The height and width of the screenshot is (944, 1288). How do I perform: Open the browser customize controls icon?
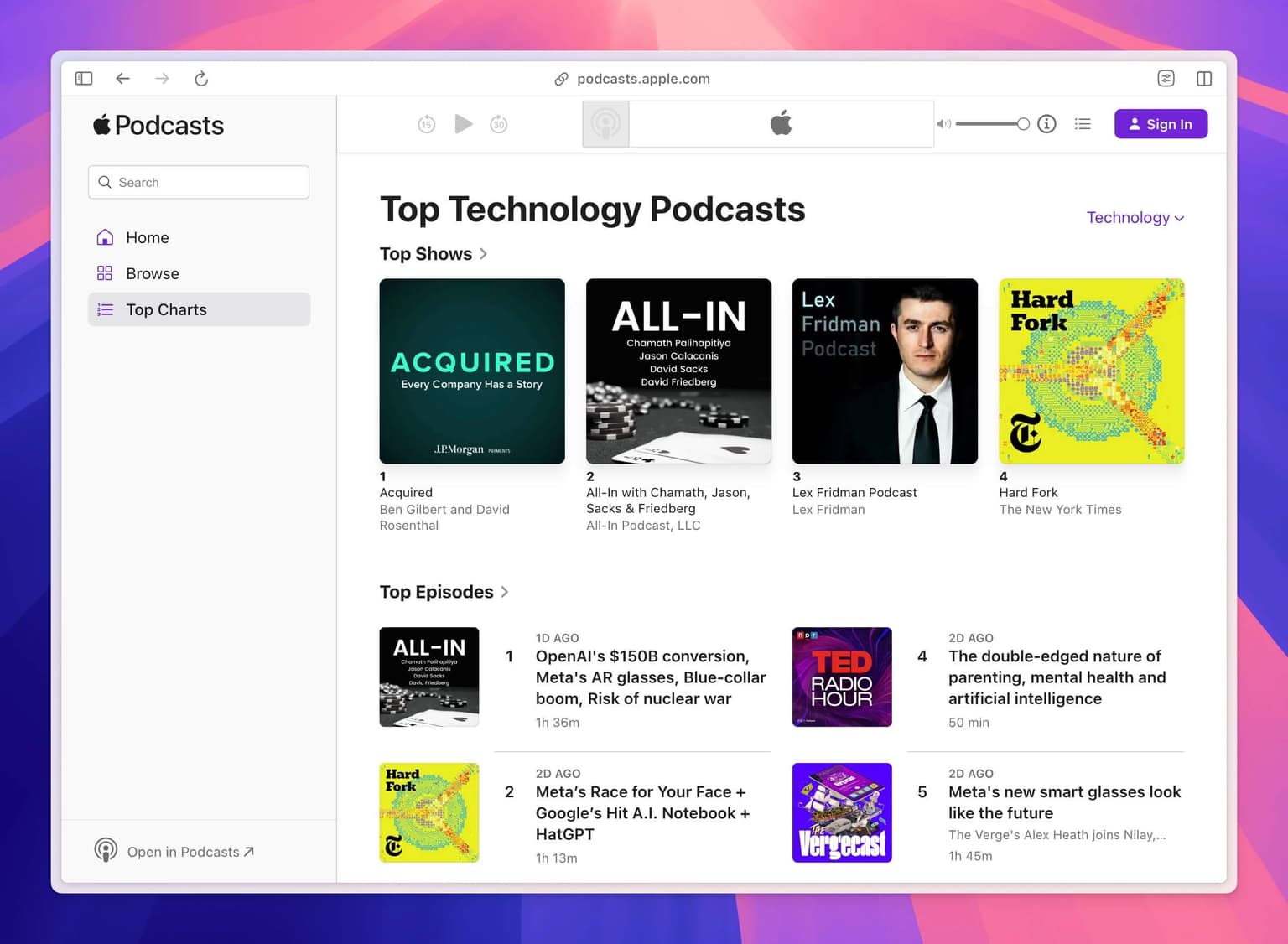1166,78
